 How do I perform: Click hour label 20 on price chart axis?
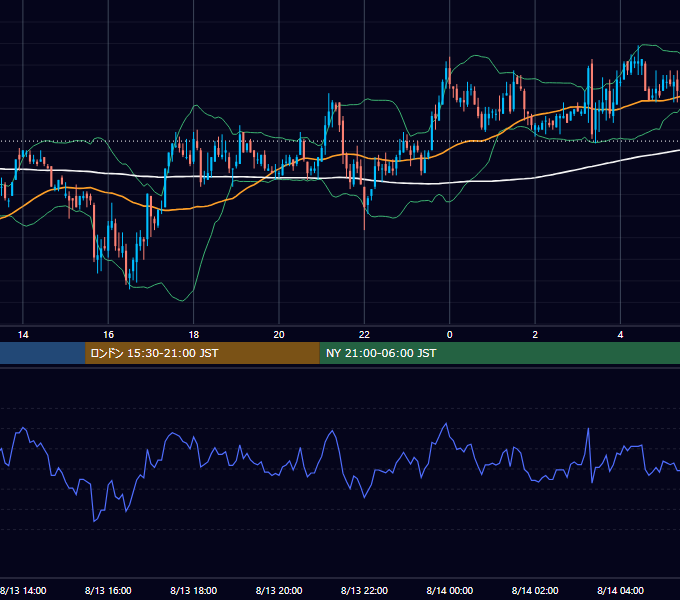pos(279,335)
